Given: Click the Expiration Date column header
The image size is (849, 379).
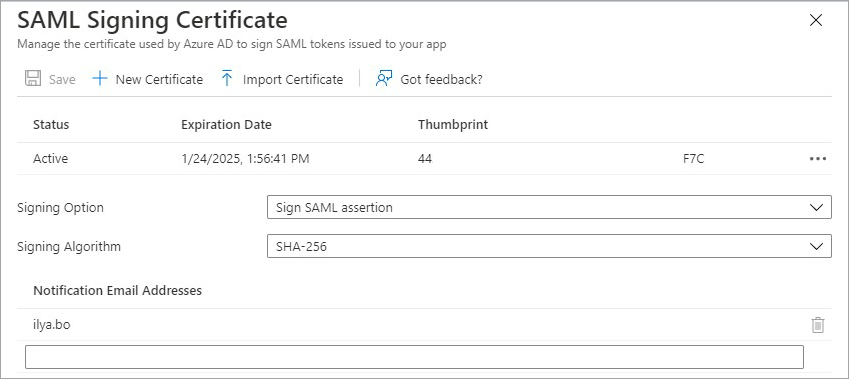Looking at the screenshot, I should tap(226, 125).
